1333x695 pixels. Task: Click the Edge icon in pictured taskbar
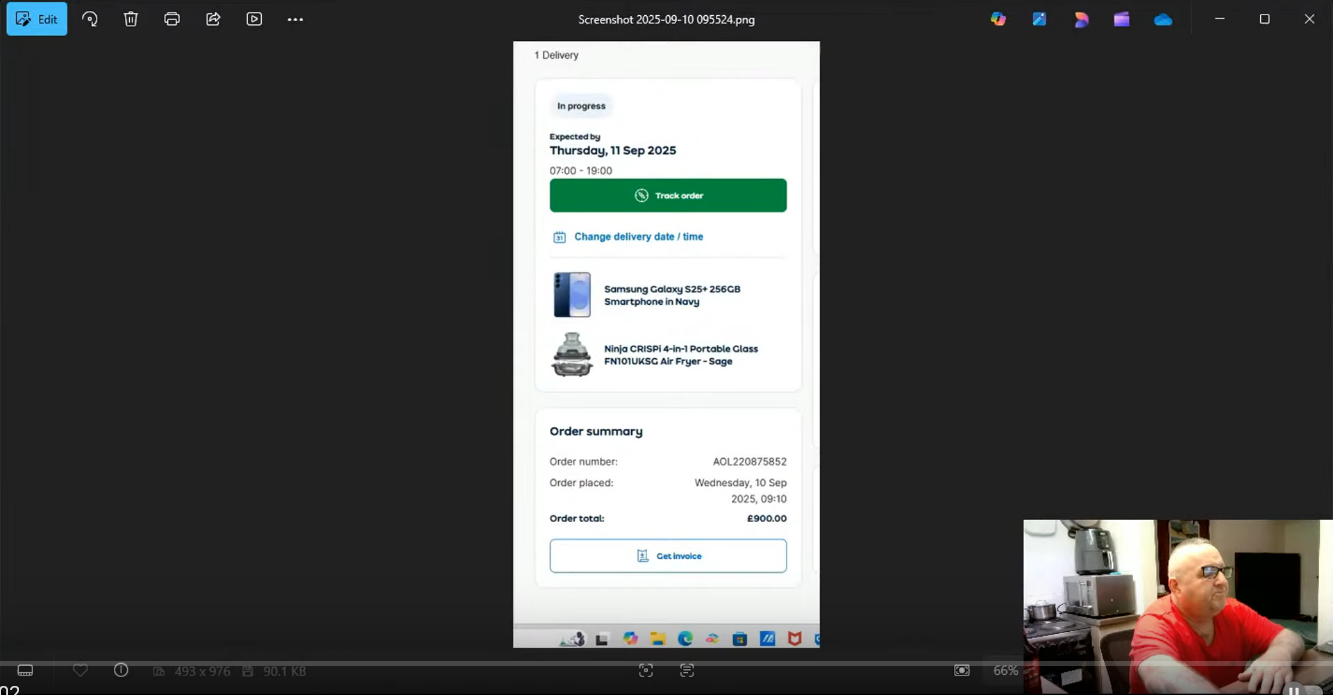pos(685,639)
